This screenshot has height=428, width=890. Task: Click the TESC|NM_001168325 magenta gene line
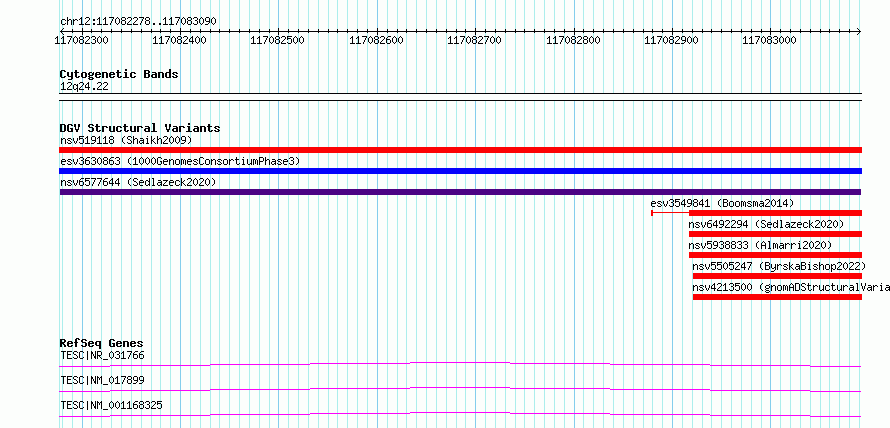[x=460, y=414]
